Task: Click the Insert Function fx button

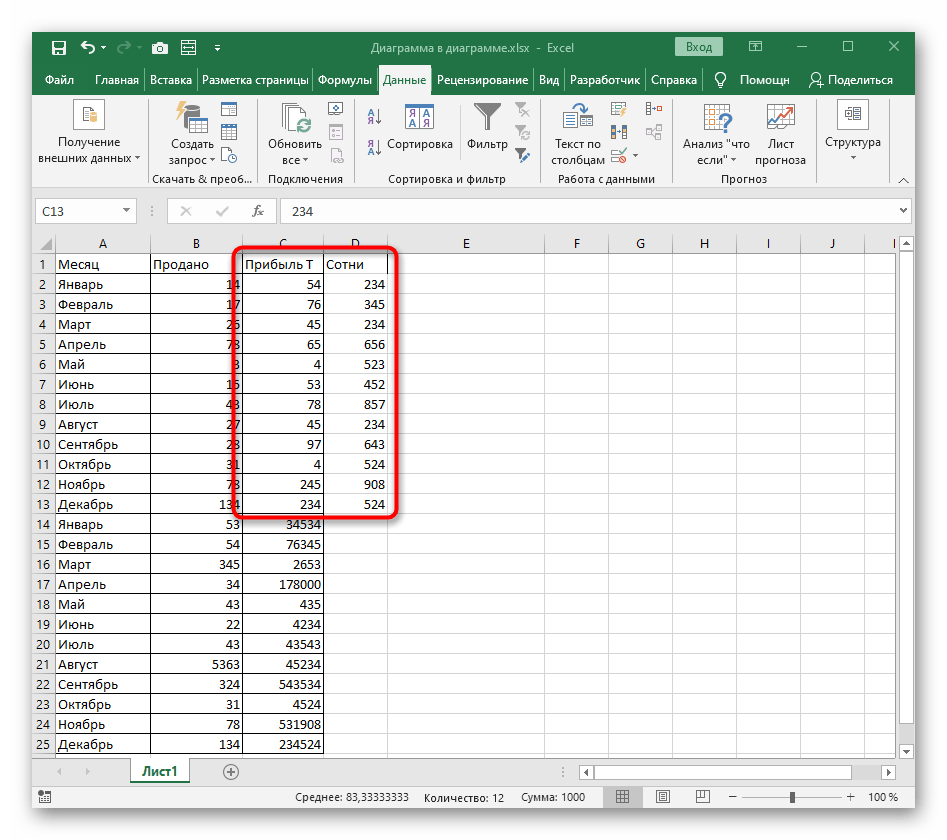Action: [258, 211]
